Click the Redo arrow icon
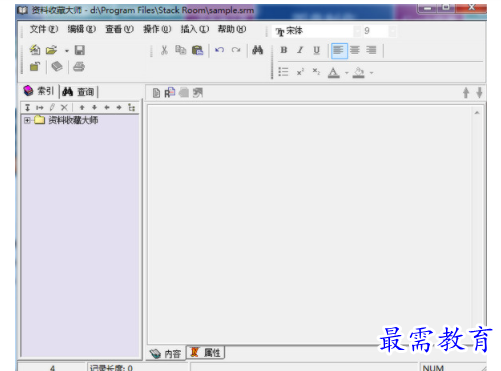Image resolution: width=501 pixels, height=371 pixels. 236,50
